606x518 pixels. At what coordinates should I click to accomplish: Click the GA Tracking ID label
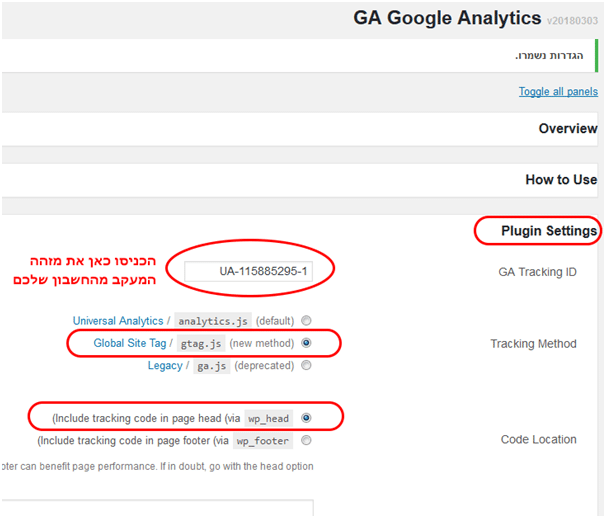click(537, 272)
